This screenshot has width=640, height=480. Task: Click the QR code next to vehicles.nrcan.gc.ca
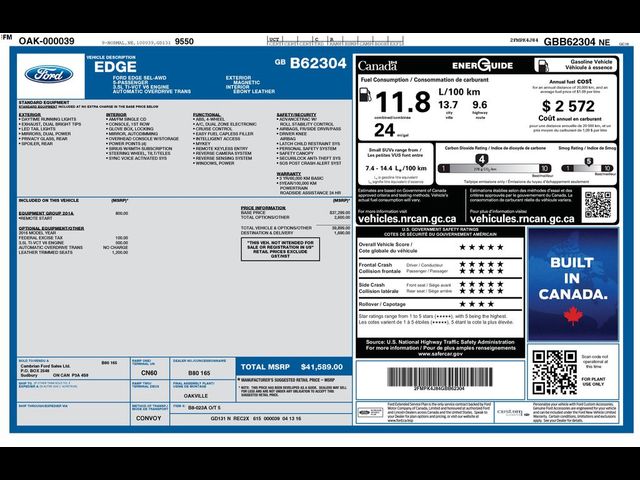[x=597, y=205]
